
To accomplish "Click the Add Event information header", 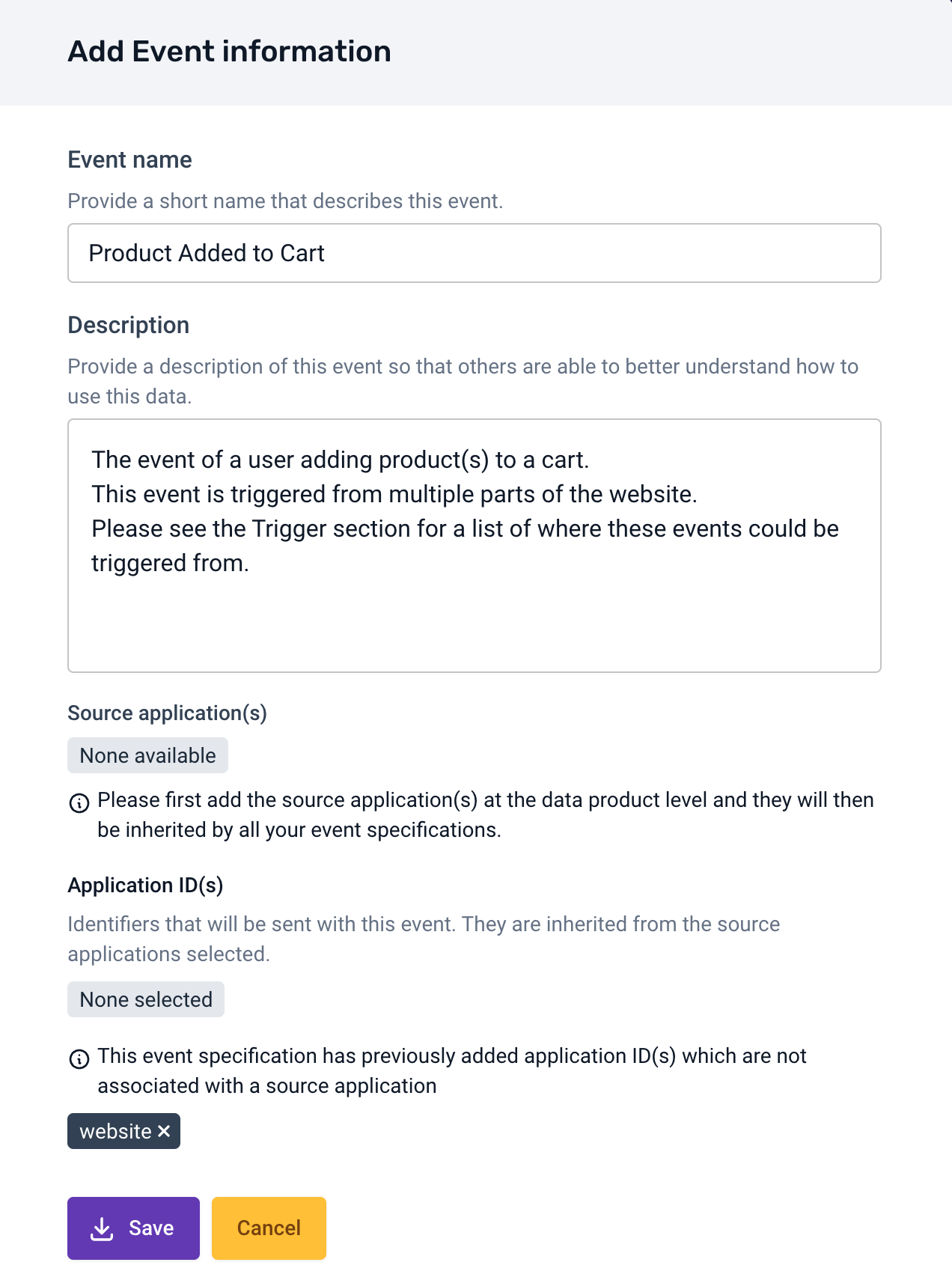I will [229, 51].
